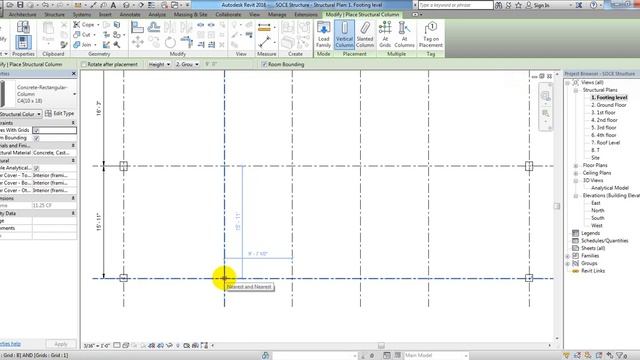Click the keyword search input field

click(456, 5)
